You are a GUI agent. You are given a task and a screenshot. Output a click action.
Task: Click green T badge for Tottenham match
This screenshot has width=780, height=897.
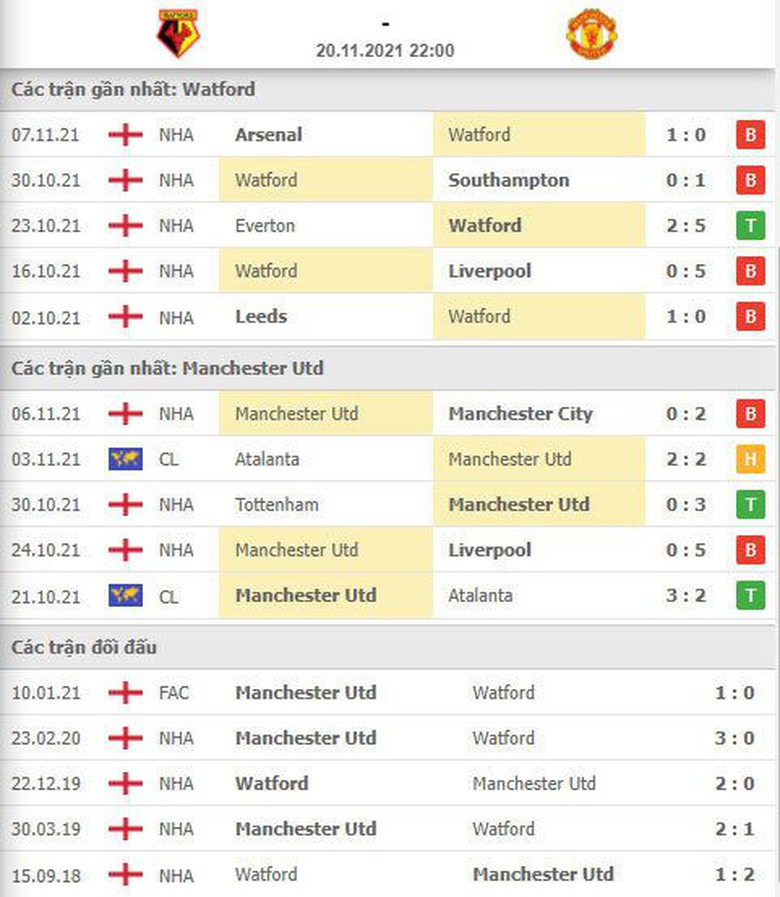[749, 505]
